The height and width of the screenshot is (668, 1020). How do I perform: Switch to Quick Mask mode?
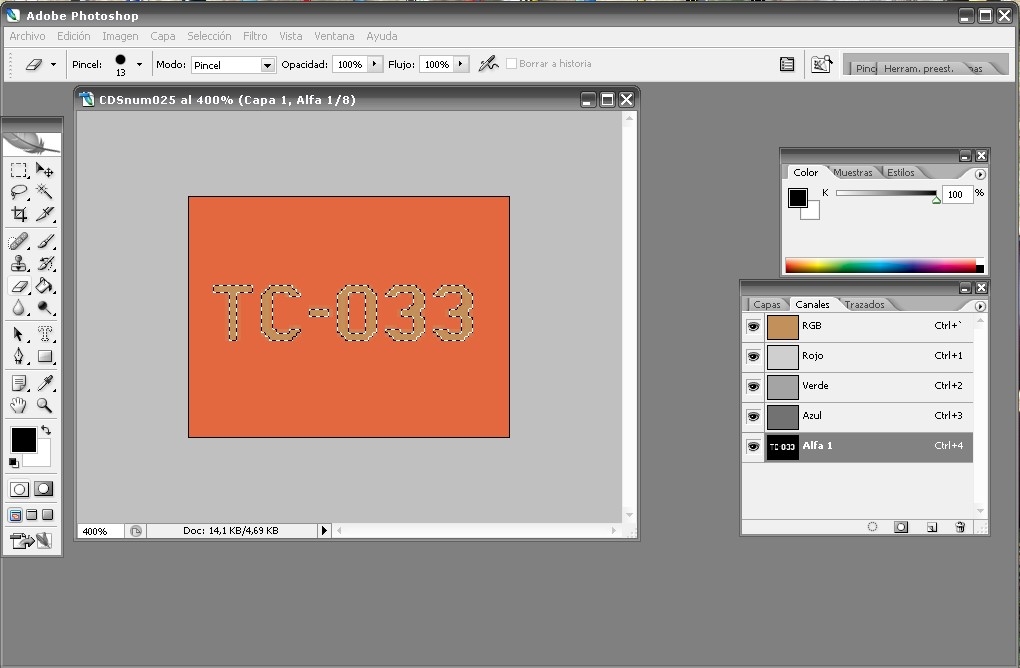click(x=44, y=489)
